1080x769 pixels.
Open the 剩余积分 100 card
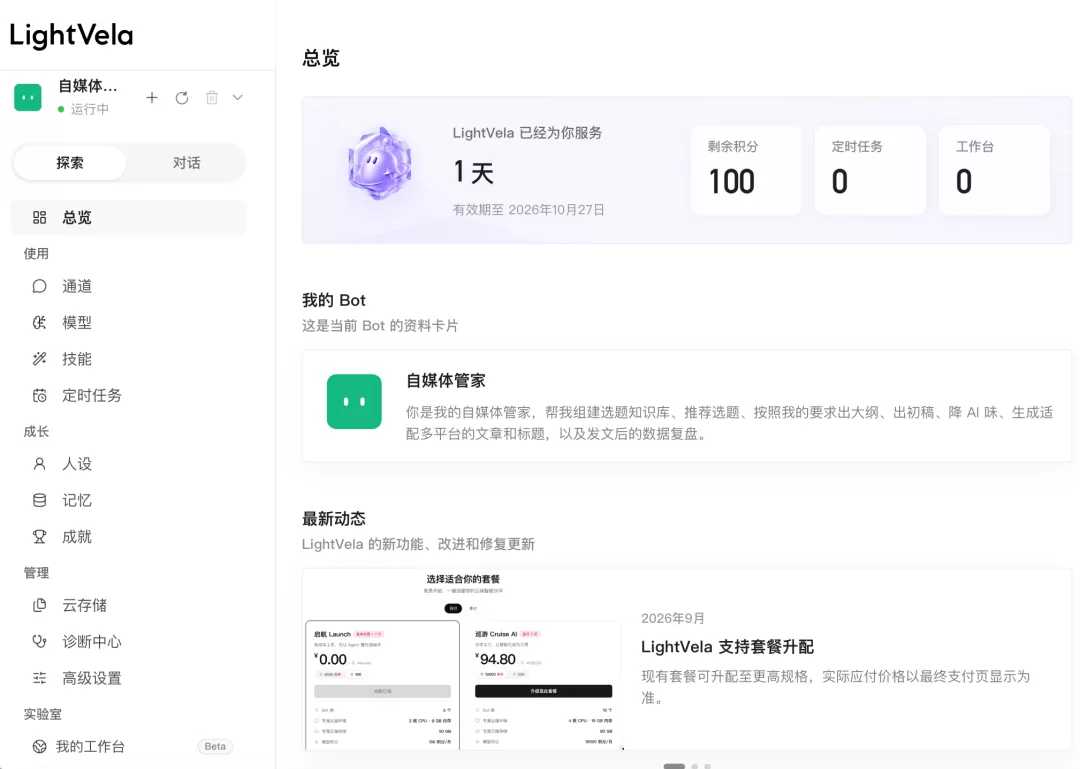pyautogui.click(x=746, y=170)
